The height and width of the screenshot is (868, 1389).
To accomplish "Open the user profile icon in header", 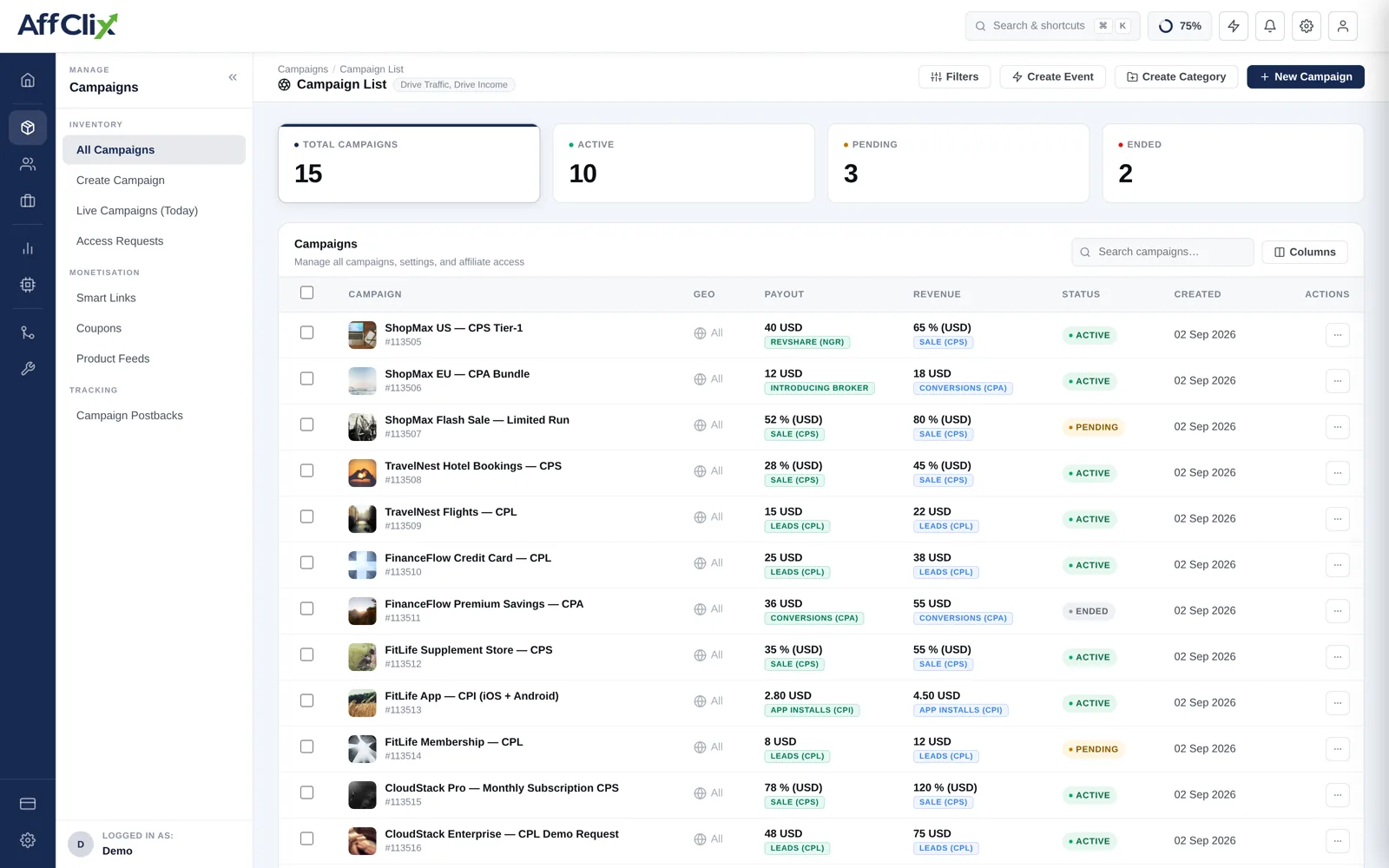I will coord(1343,26).
